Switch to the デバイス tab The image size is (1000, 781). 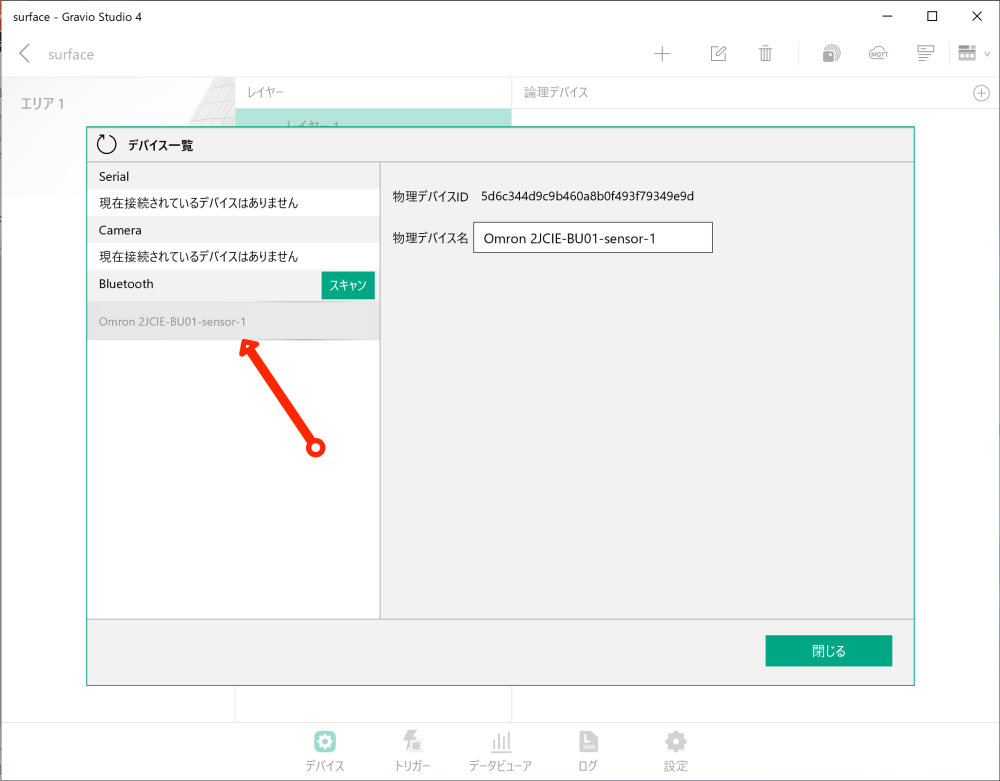click(325, 751)
